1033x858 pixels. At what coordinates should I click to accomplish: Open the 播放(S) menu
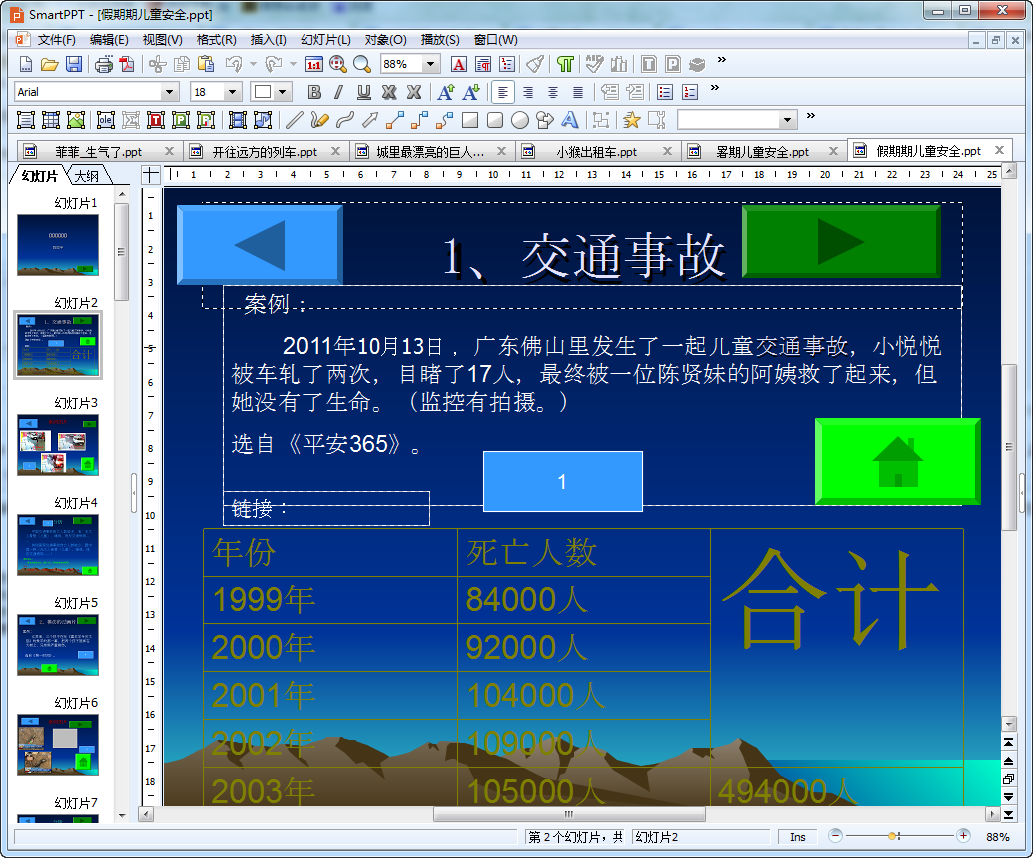click(440, 40)
